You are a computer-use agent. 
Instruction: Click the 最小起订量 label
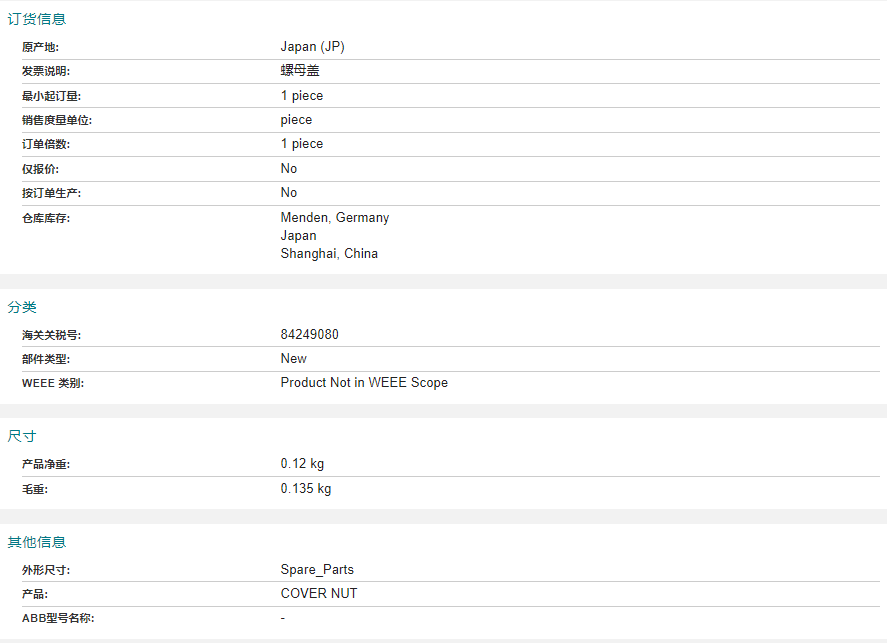(51, 96)
